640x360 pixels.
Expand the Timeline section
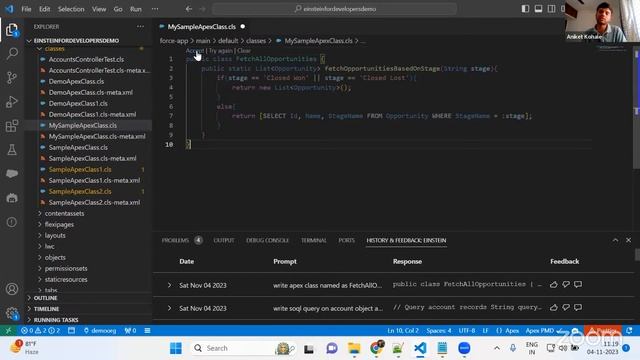(x=46, y=309)
